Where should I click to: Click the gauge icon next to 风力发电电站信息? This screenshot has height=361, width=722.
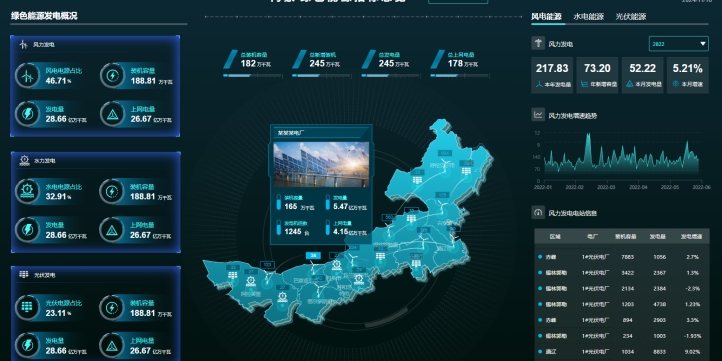click(538, 212)
